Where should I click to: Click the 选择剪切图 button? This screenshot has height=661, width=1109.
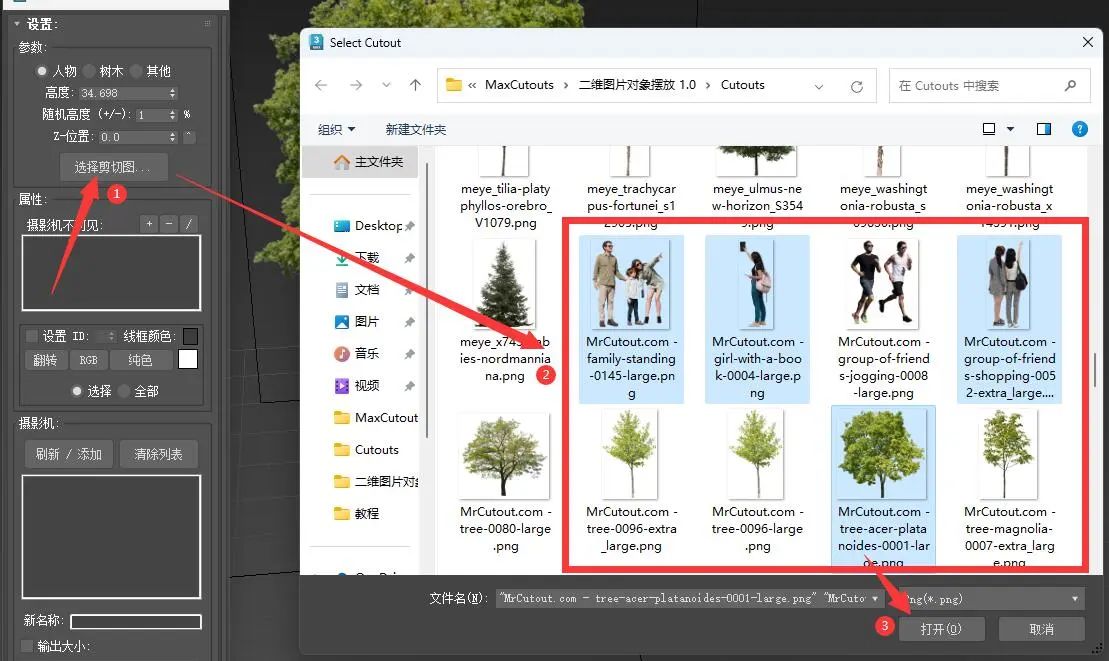click(113, 168)
